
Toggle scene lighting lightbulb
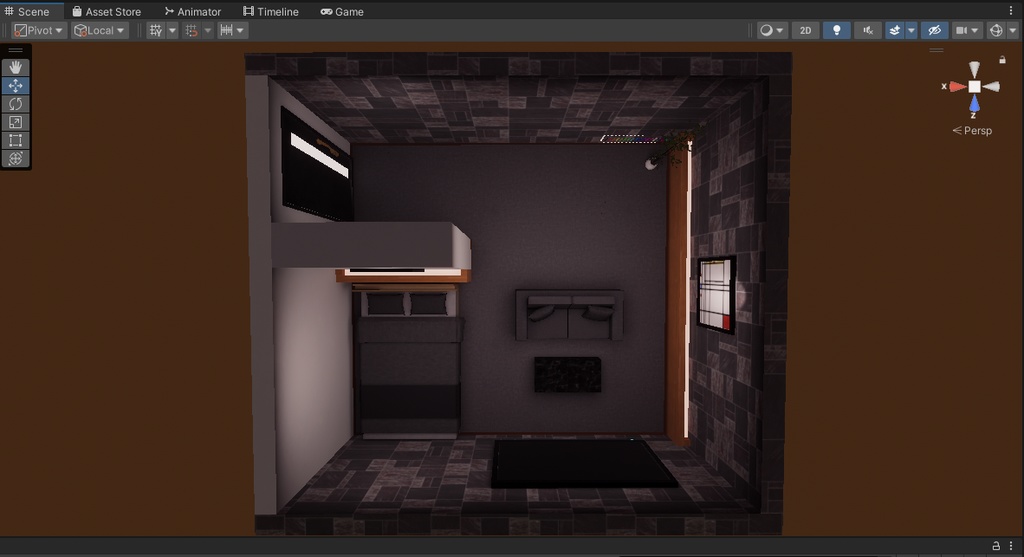(x=837, y=30)
